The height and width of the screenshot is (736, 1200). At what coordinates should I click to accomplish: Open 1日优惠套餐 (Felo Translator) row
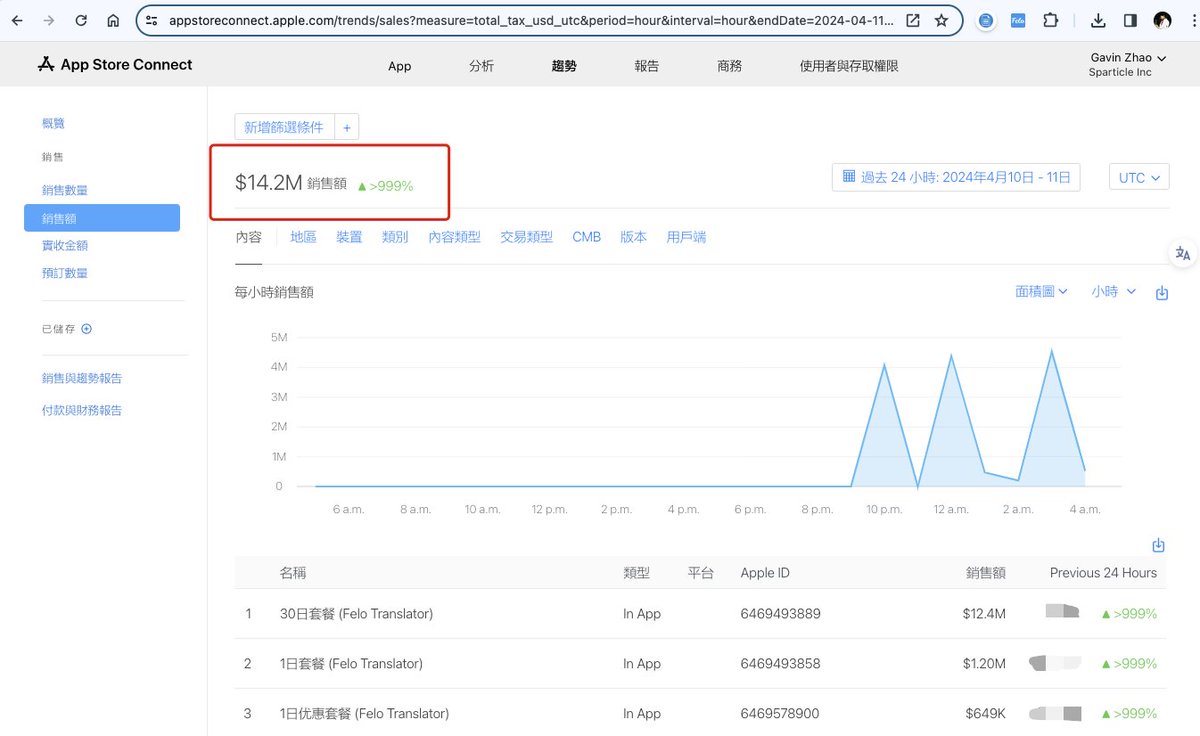[x=702, y=713]
